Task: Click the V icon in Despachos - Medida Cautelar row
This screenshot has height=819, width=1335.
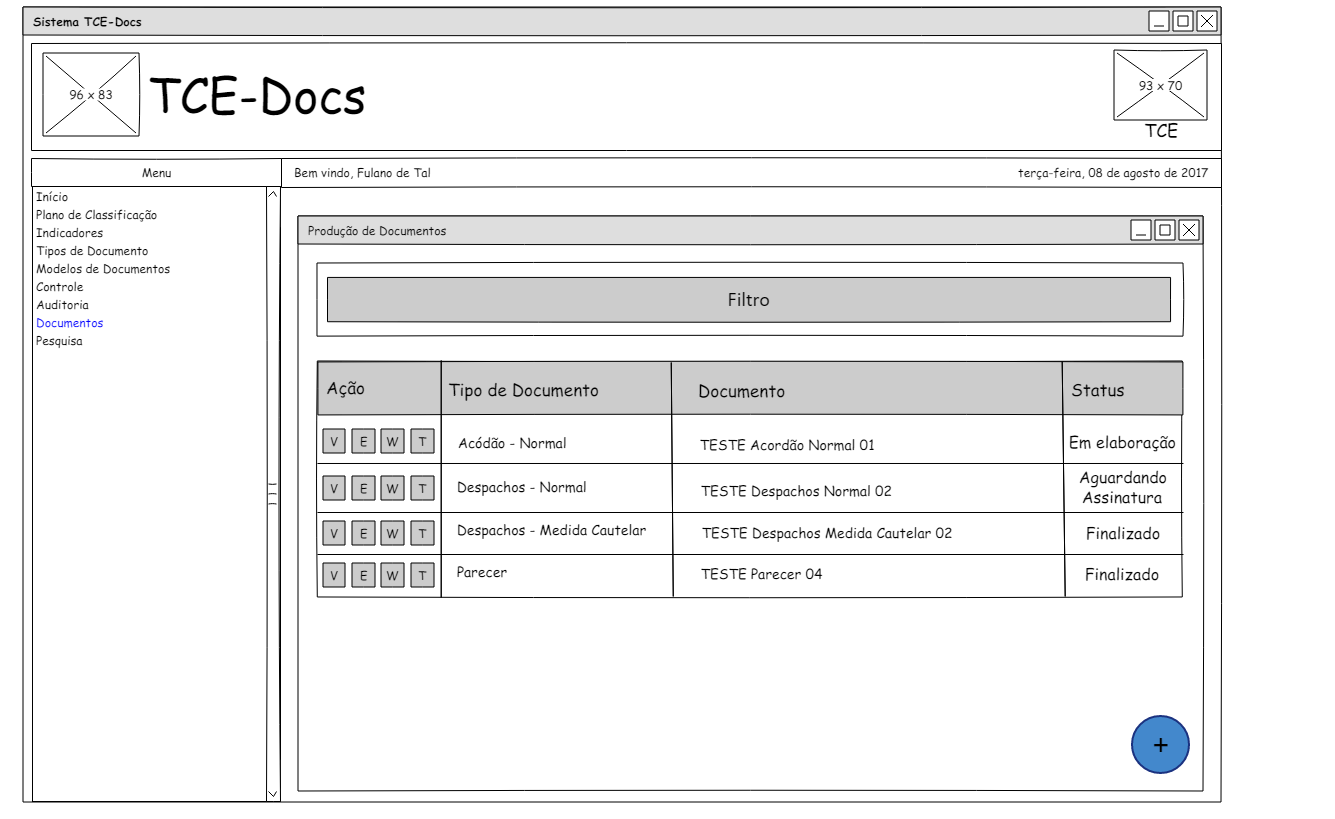Action: [x=334, y=534]
